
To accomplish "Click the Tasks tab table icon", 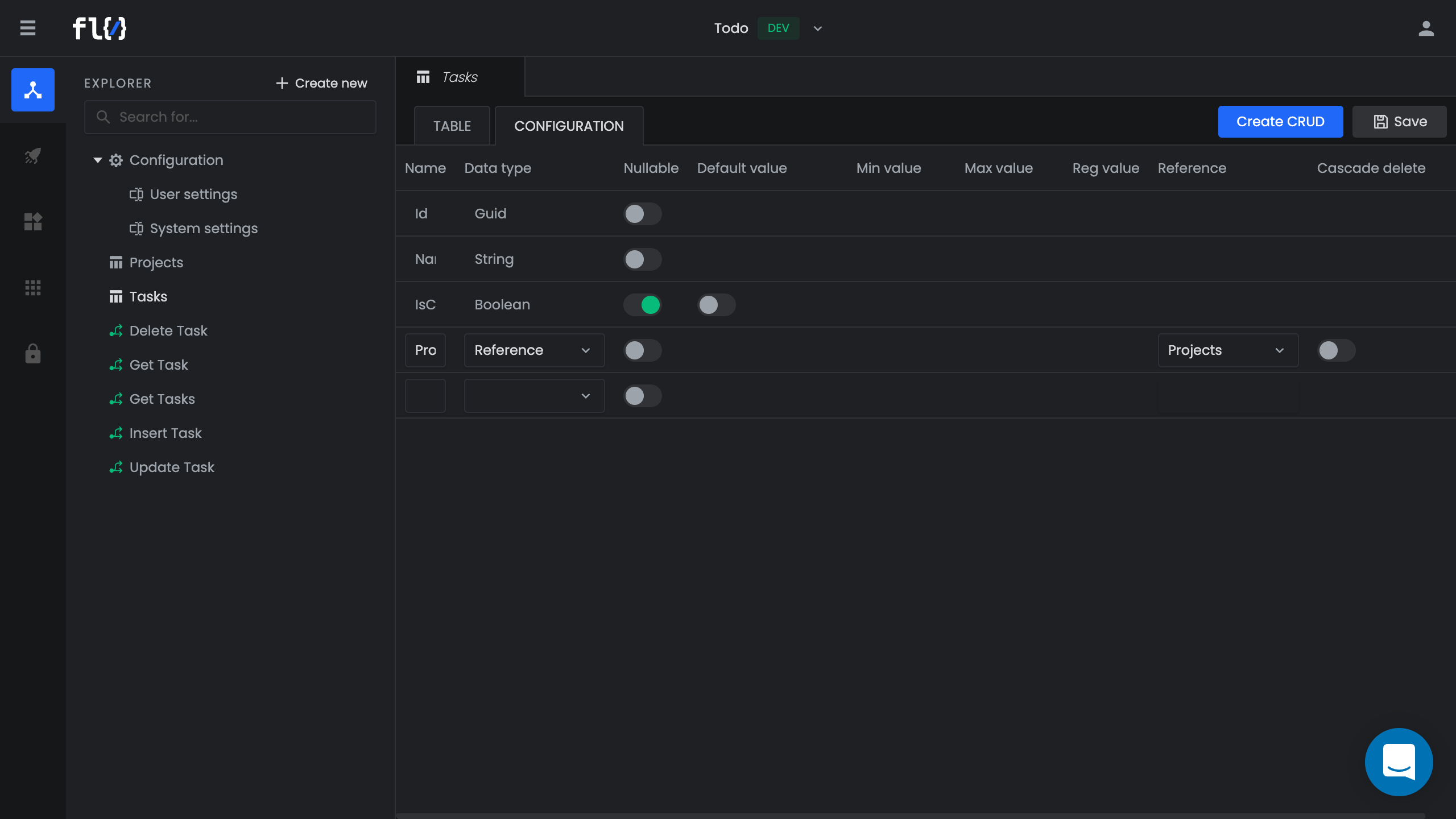I will (x=423, y=77).
